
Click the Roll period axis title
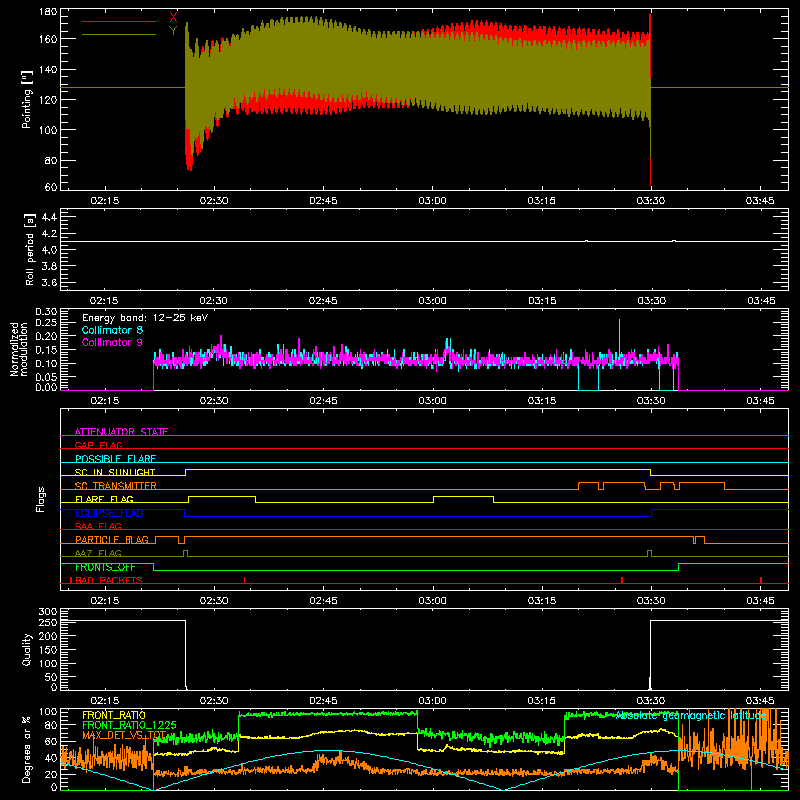click(x=29, y=249)
